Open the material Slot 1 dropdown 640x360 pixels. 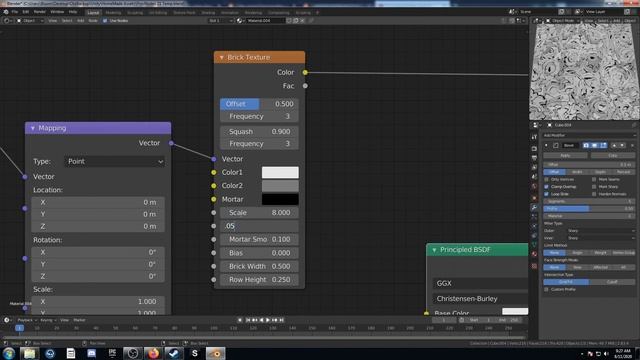coord(220,20)
